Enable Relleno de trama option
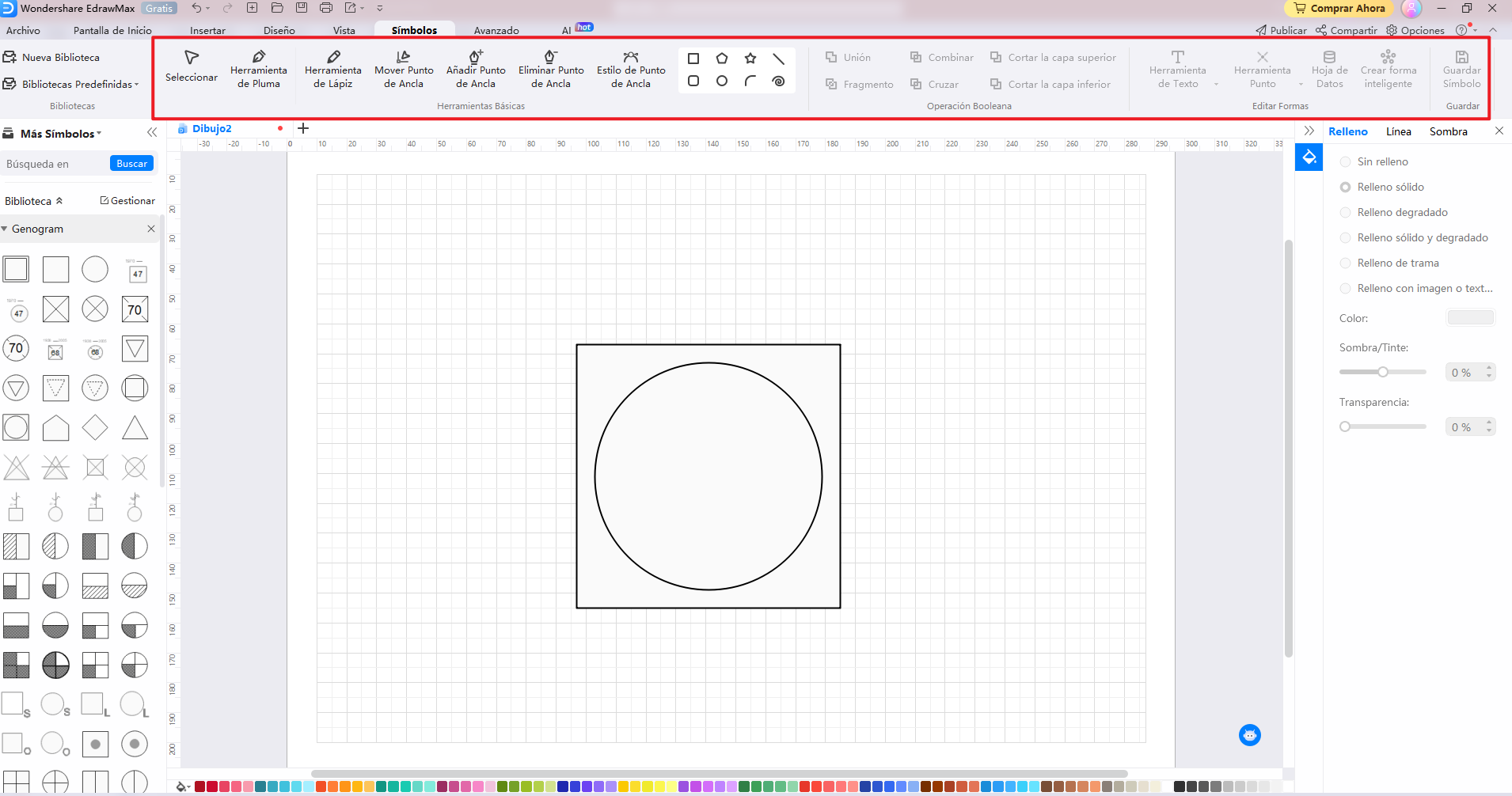 coord(1345,263)
